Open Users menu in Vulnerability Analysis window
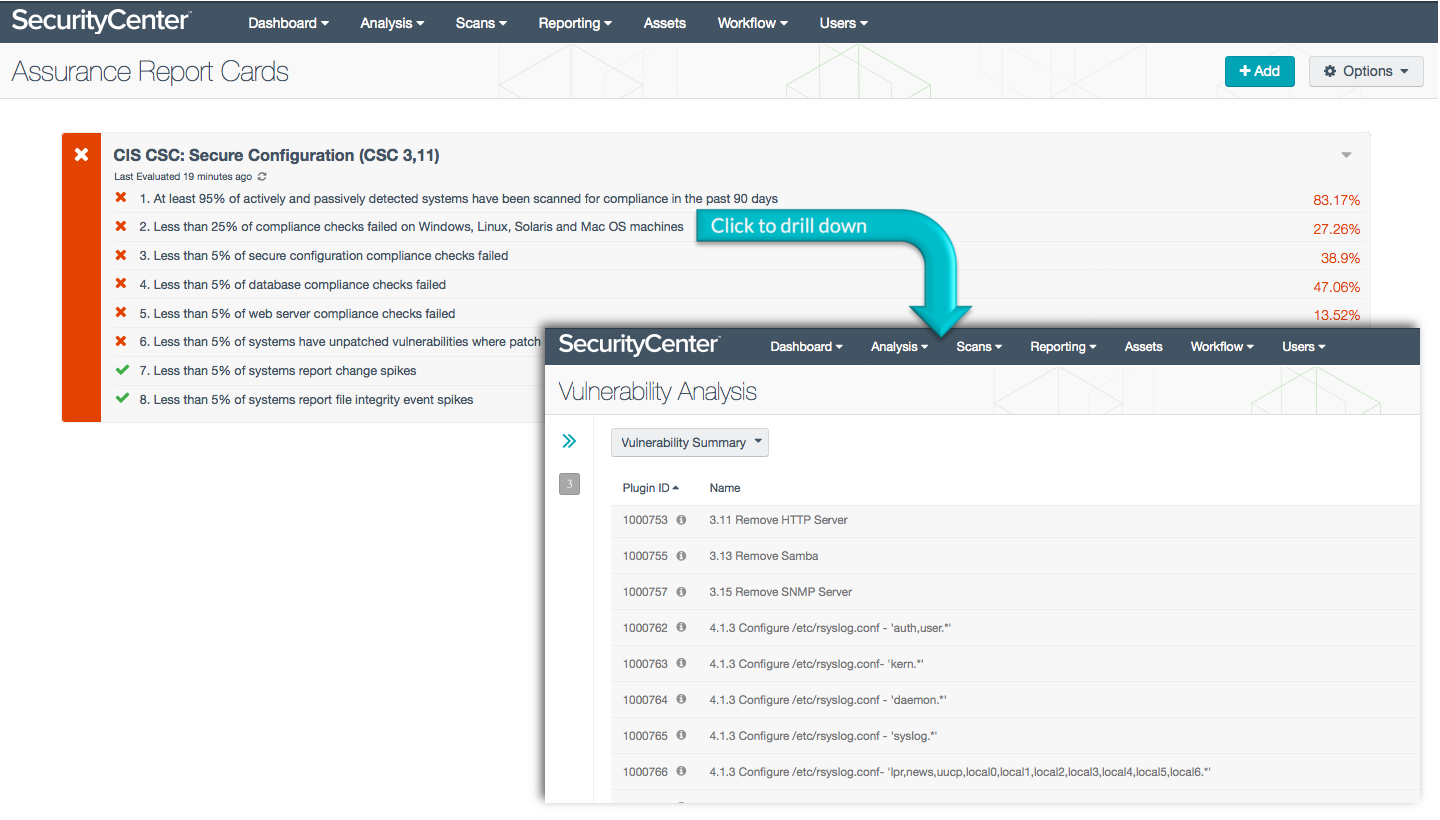The width and height of the screenshot is (1440, 820). (1303, 347)
